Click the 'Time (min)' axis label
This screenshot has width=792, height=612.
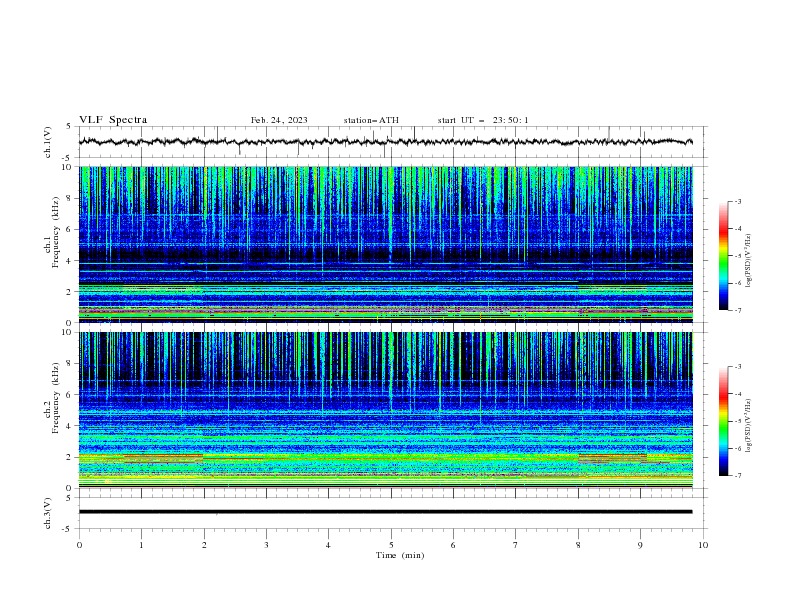point(400,555)
